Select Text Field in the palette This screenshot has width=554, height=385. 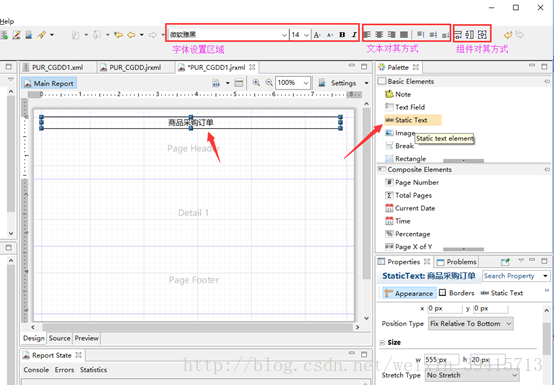(x=405, y=107)
